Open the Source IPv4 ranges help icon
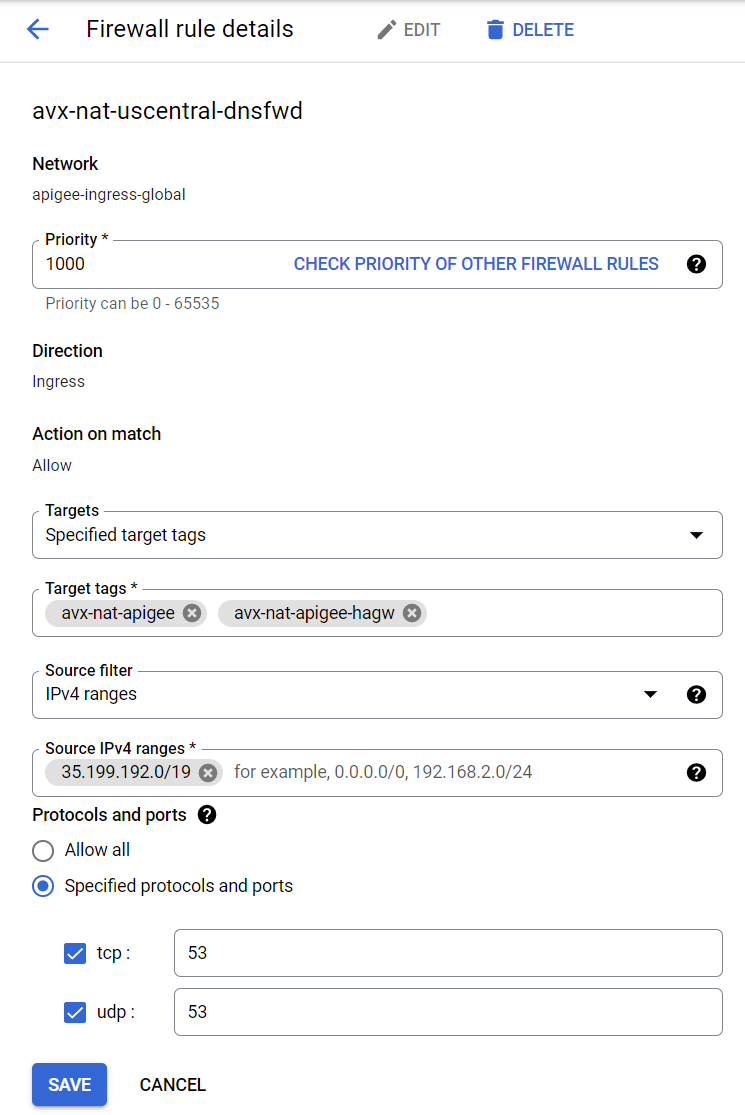This screenshot has width=745, height=1115. pyautogui.click(x=697, y=773)
